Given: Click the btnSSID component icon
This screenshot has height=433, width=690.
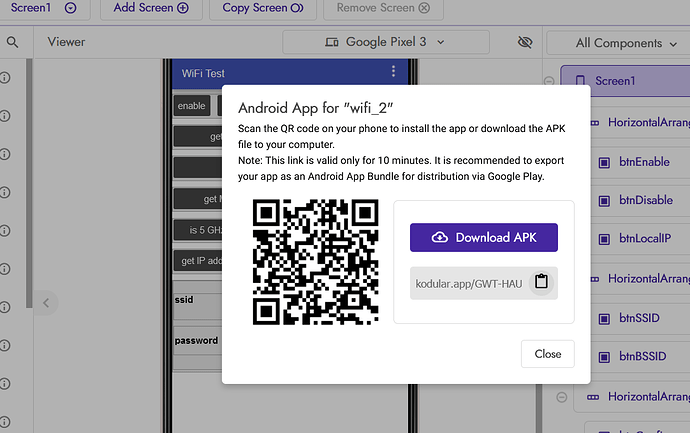Looking at the screenshot, I should [x=604, y=318].
